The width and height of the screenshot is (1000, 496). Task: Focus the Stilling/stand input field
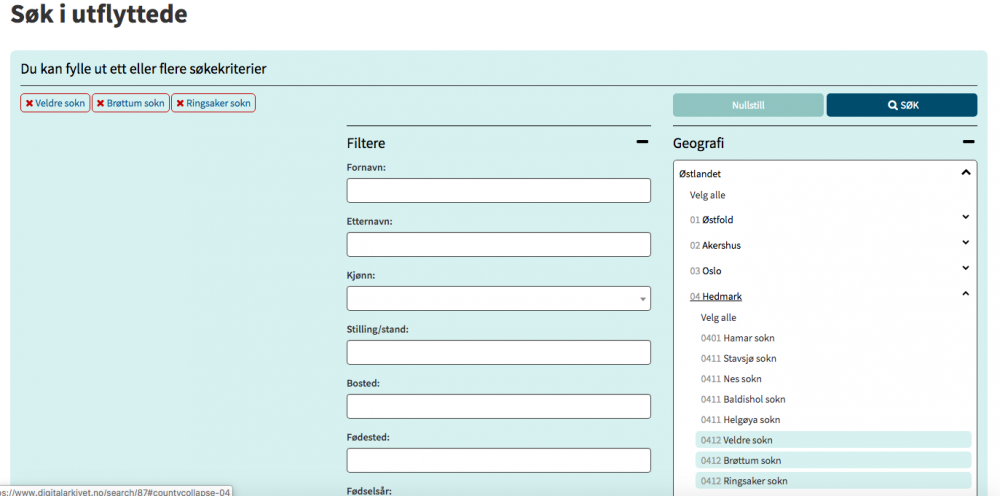pyautogui.click(x=499, y=353)
